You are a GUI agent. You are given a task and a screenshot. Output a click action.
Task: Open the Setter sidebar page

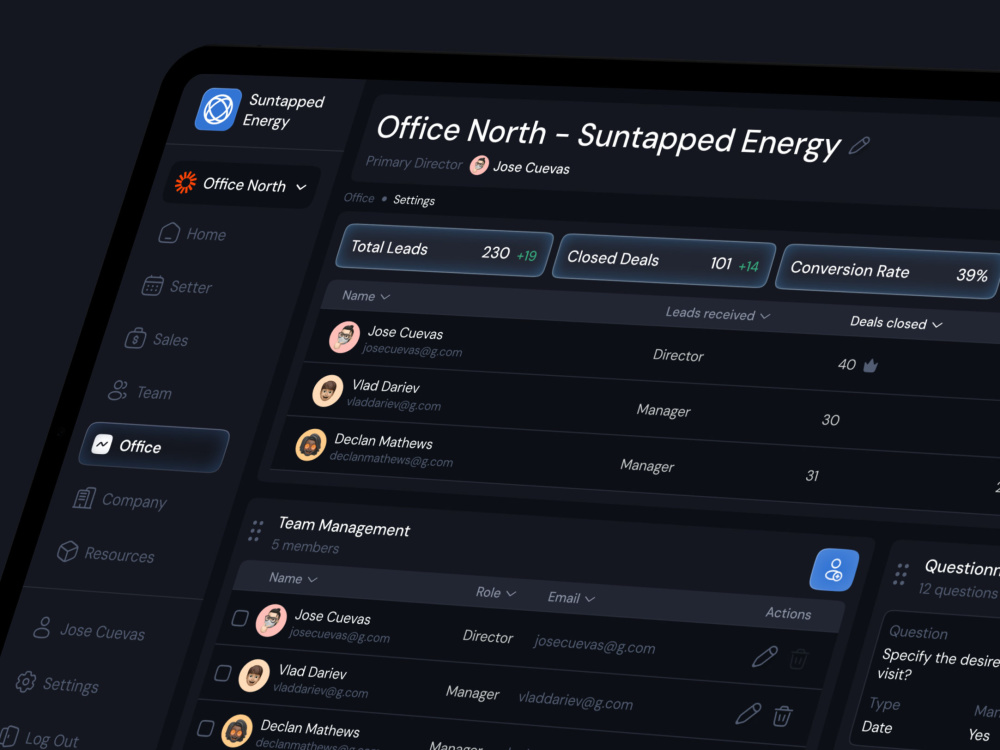pos(177,286)
